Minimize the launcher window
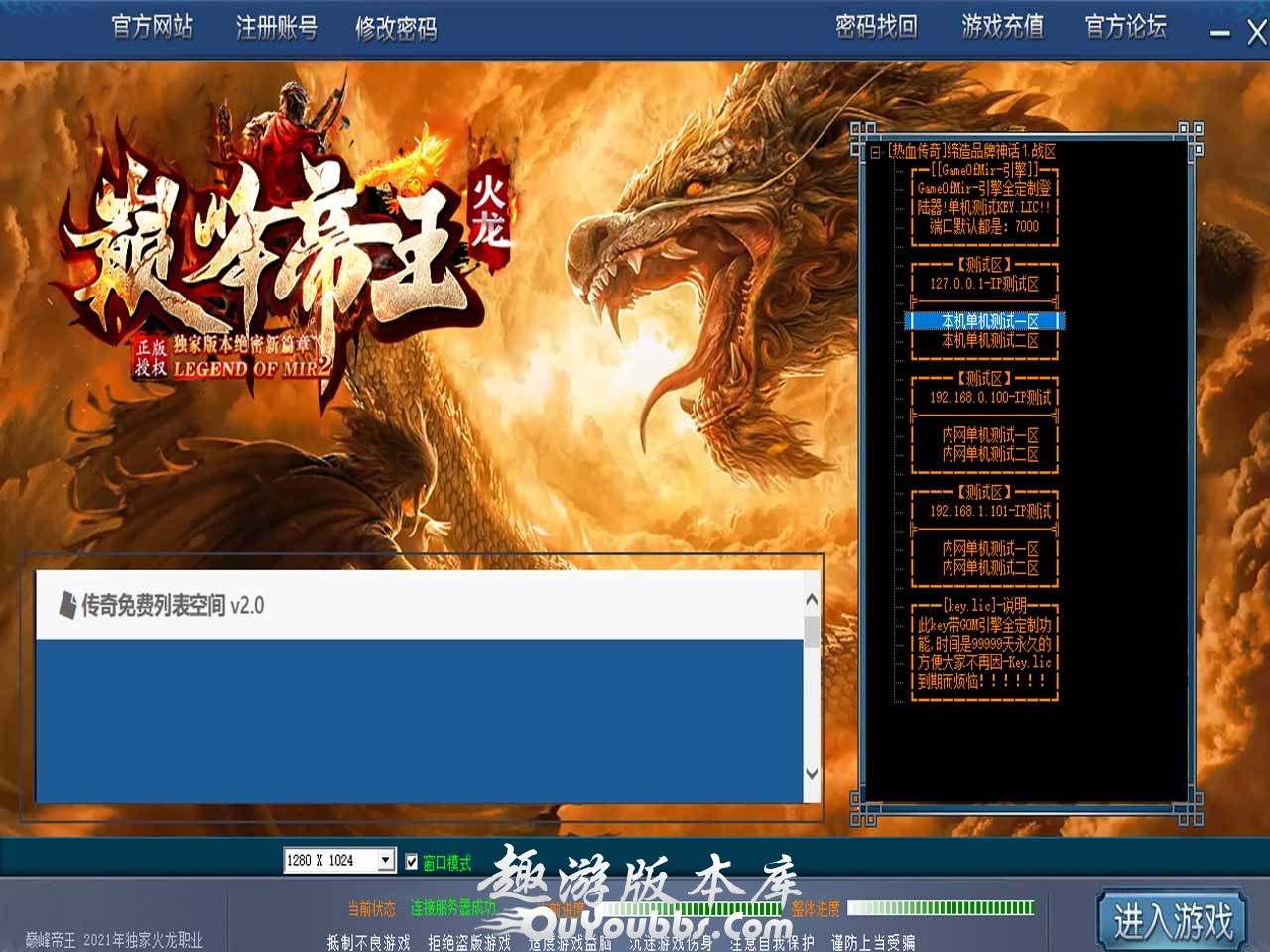 (1219, 34)
